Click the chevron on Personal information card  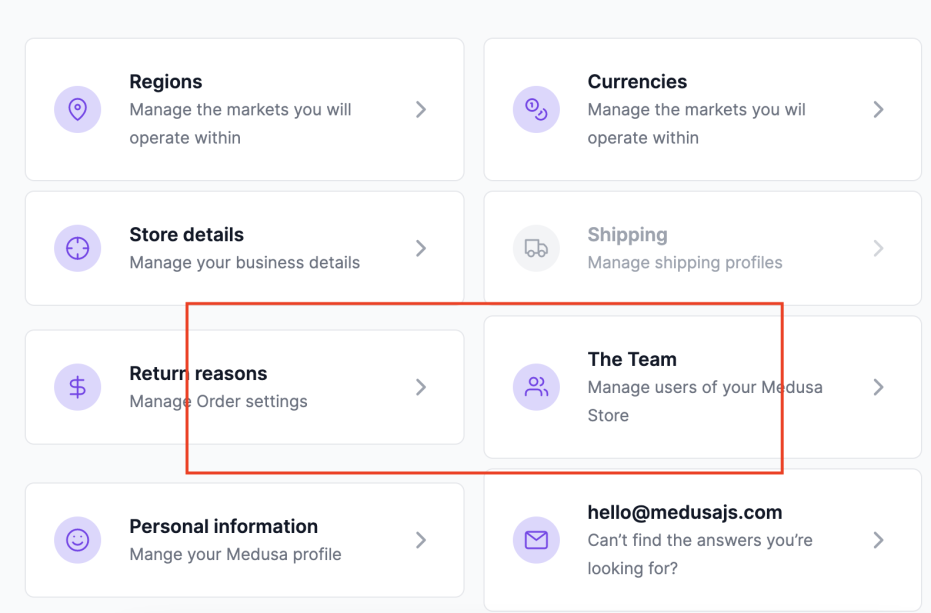(x=421, y=540)
